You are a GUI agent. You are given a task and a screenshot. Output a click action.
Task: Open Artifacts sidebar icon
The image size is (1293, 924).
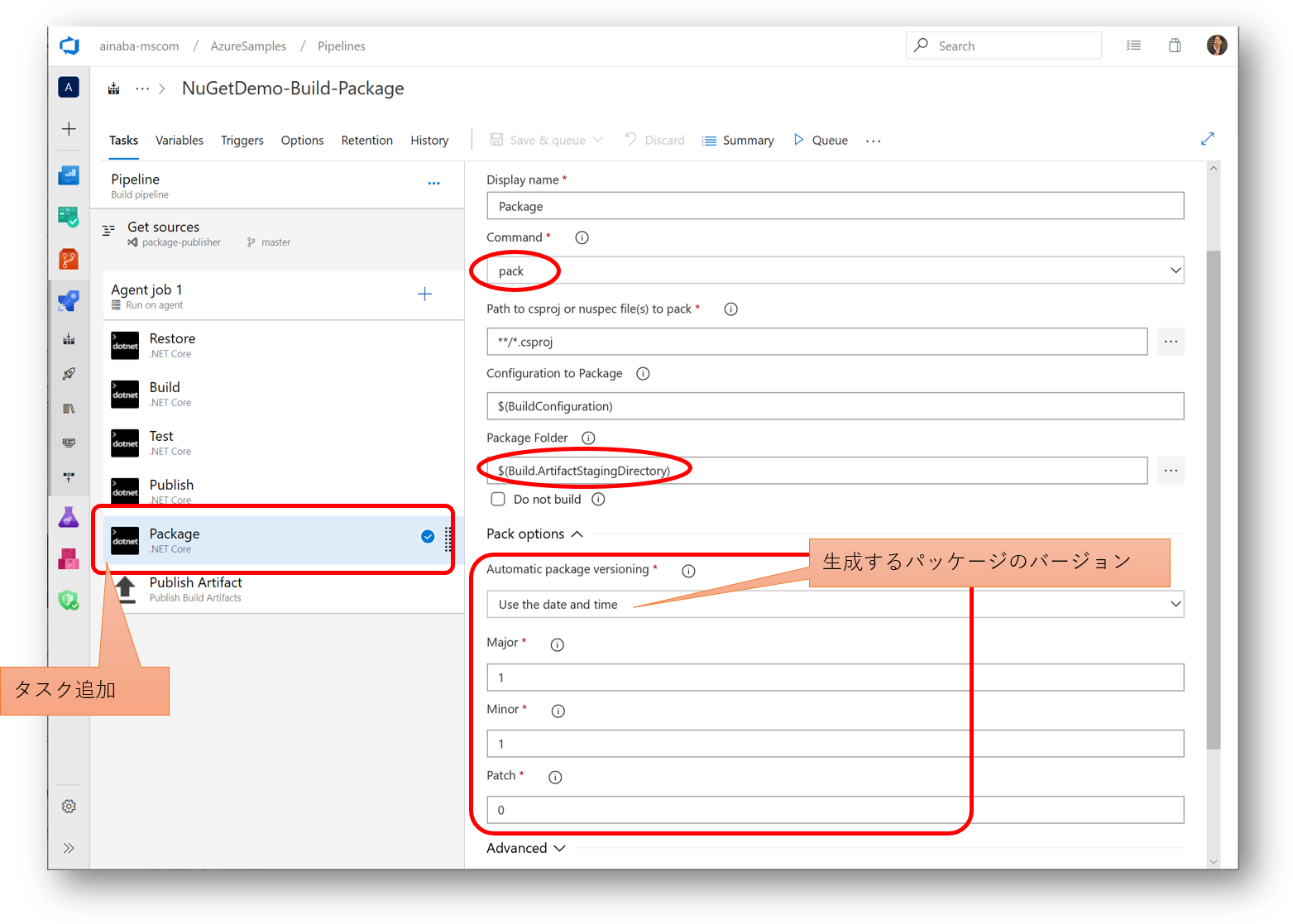[x=69, y=559]
